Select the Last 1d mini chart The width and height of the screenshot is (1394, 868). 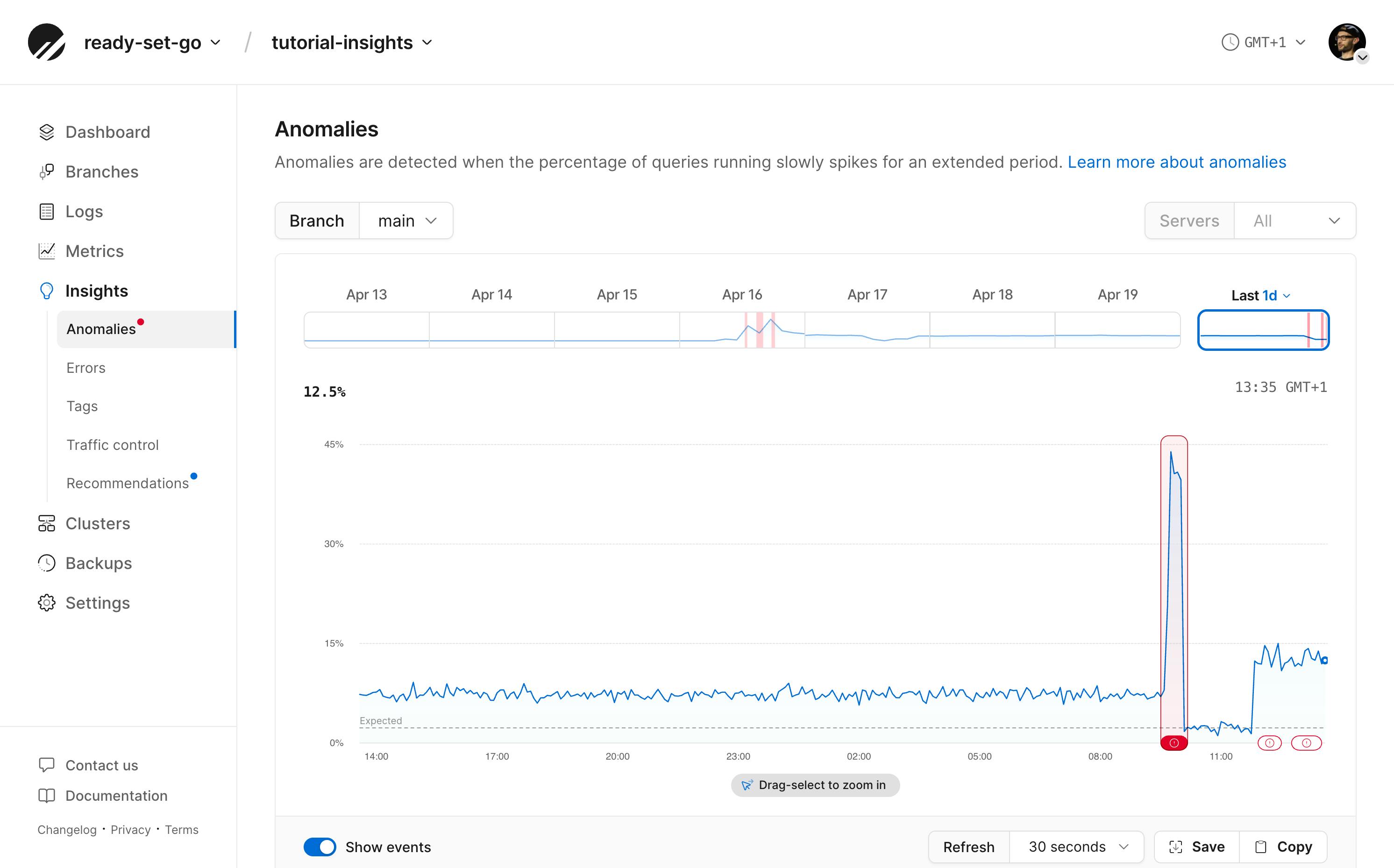(1263, 329)
